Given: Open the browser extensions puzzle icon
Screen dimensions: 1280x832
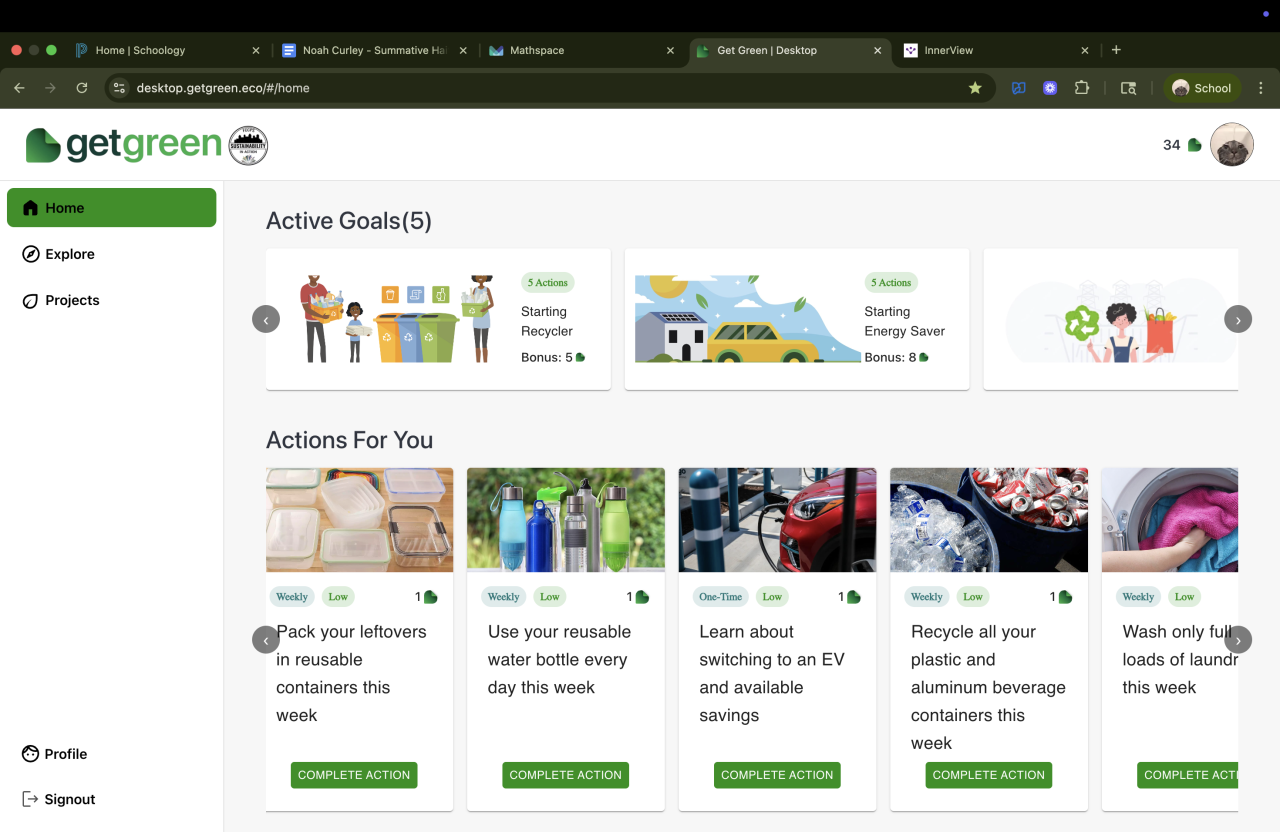Looking at the screenshot, I should click(x=1082, y=88).
